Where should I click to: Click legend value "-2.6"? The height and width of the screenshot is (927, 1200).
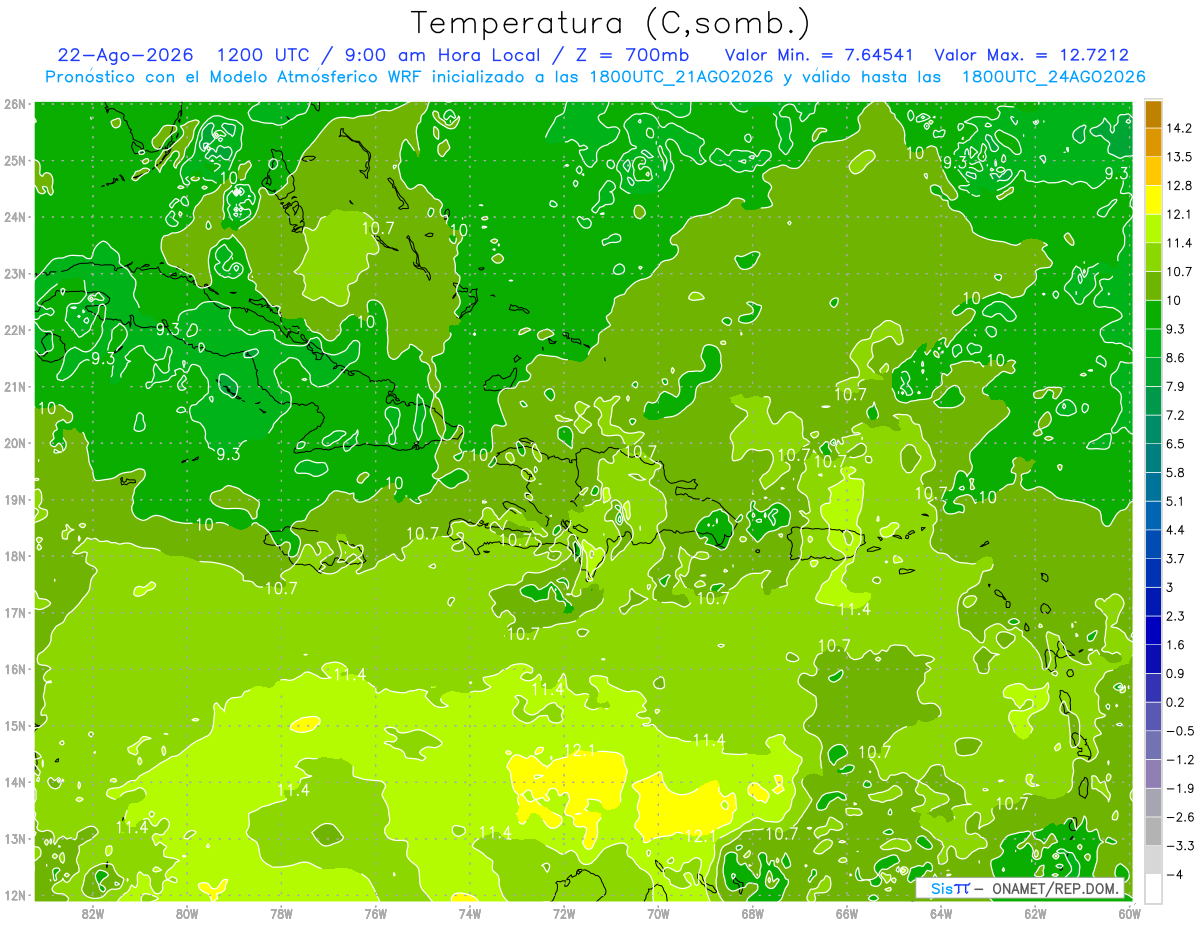click(1180, 817)
